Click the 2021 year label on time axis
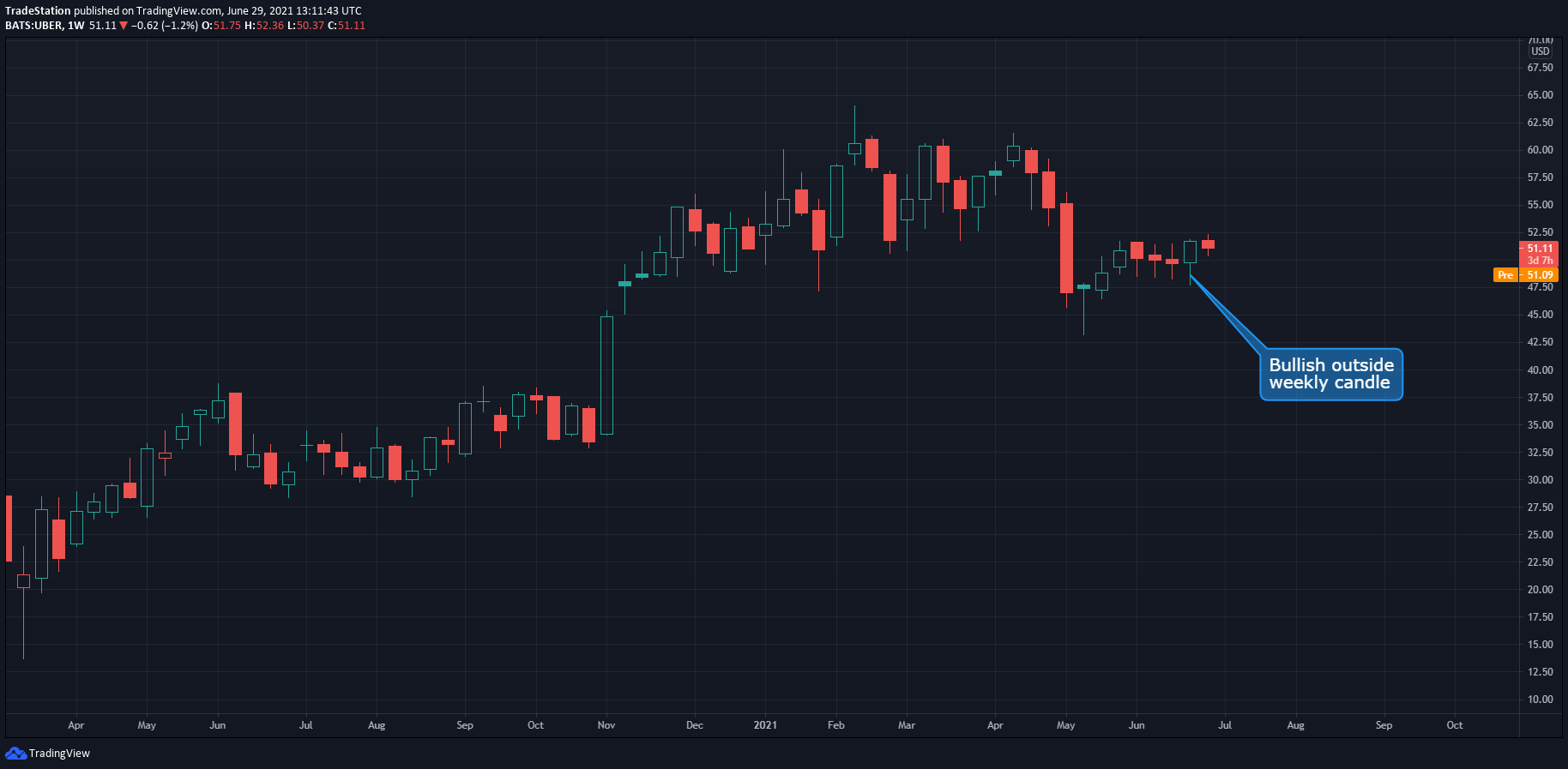Image resolution: width=1568 pixels, height=769 pixels. [765, 725]
